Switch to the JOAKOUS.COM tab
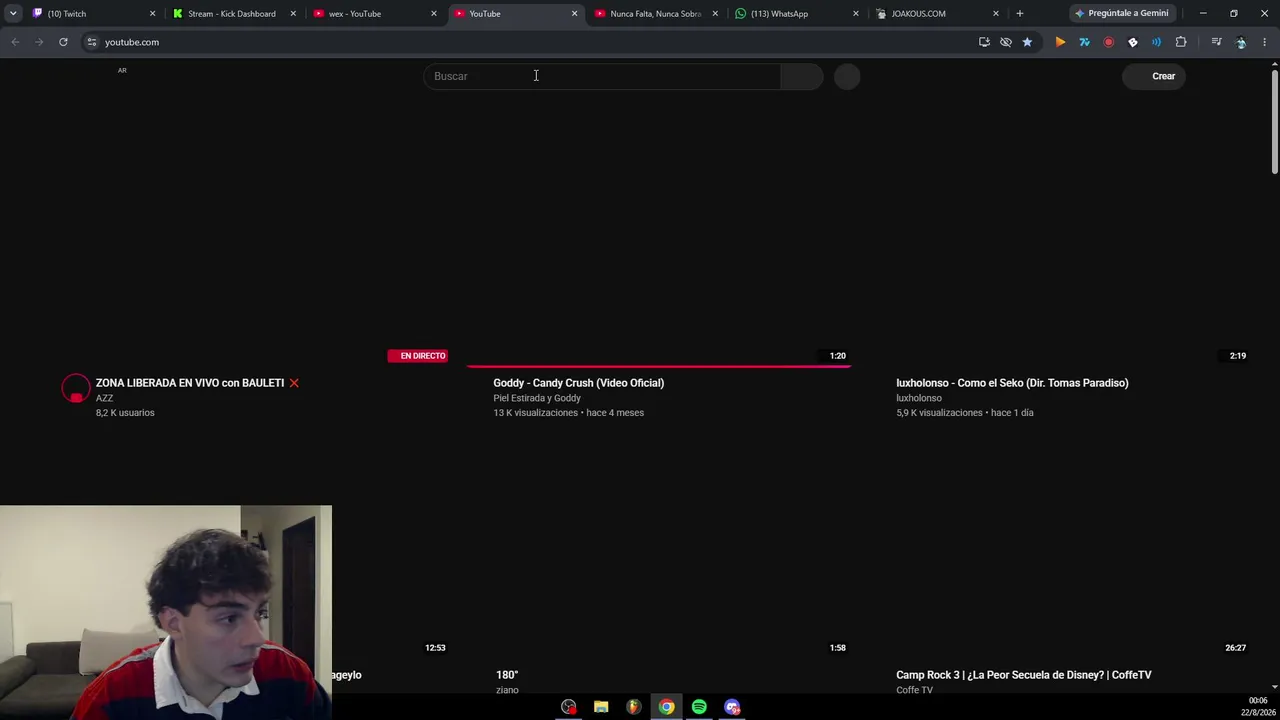 937,14
